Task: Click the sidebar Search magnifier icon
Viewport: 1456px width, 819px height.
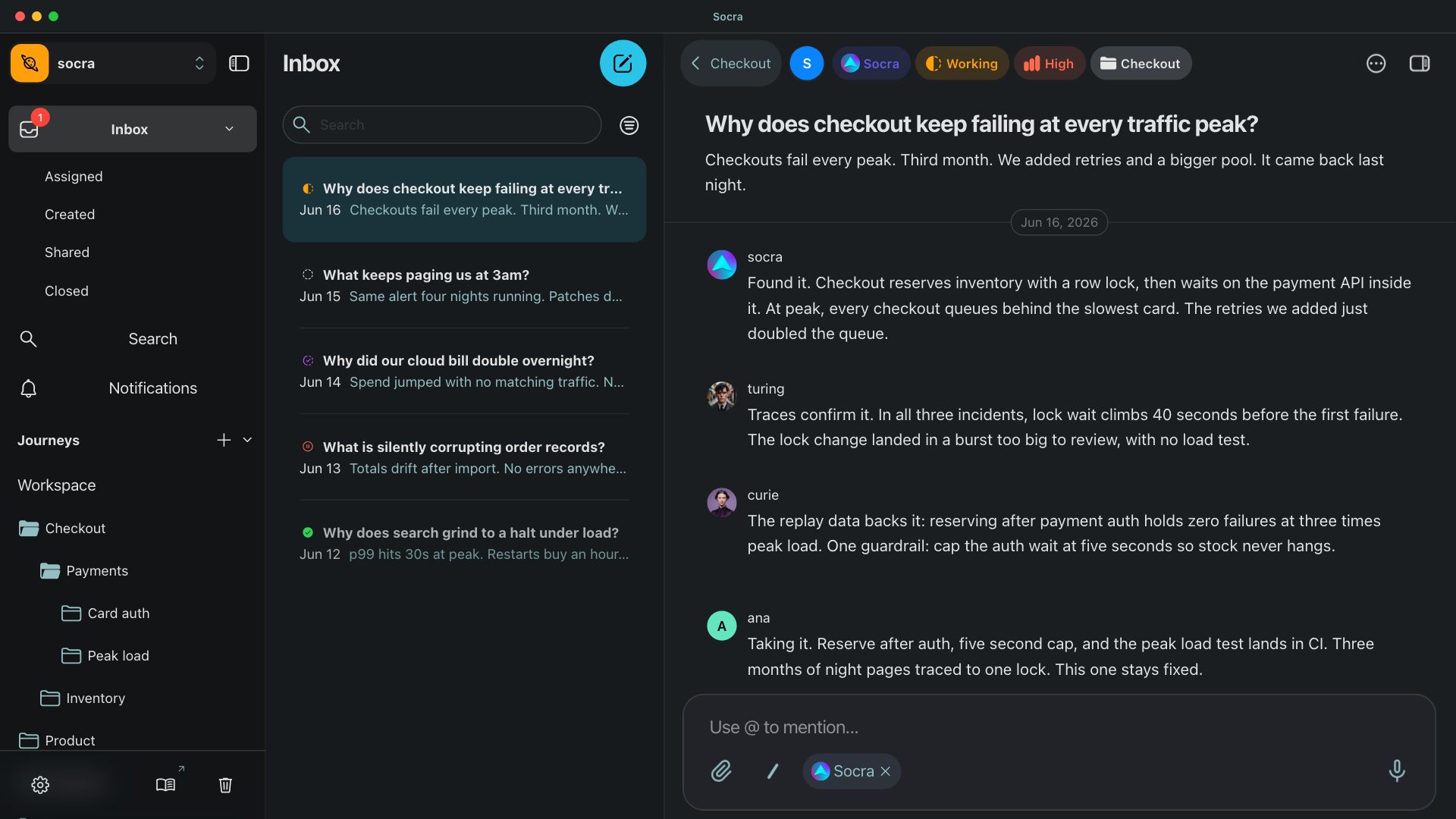Action: [x=28, y=339]
